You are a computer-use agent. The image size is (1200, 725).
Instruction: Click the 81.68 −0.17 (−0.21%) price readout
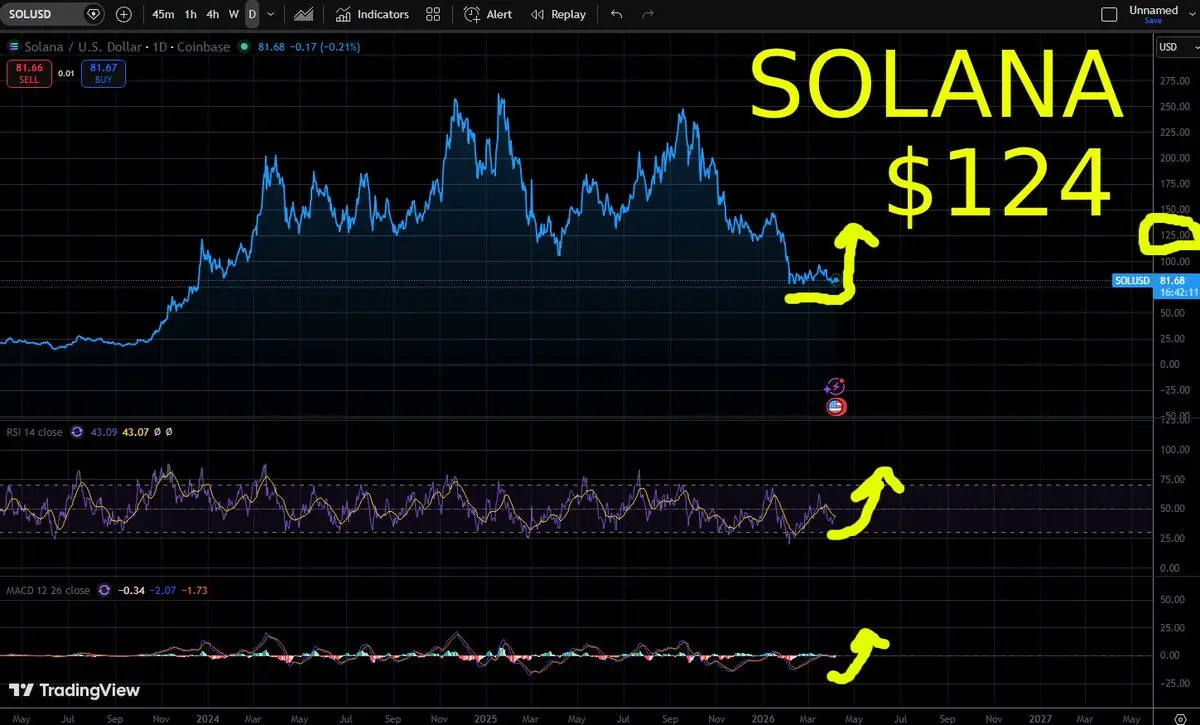click(307, 47)
